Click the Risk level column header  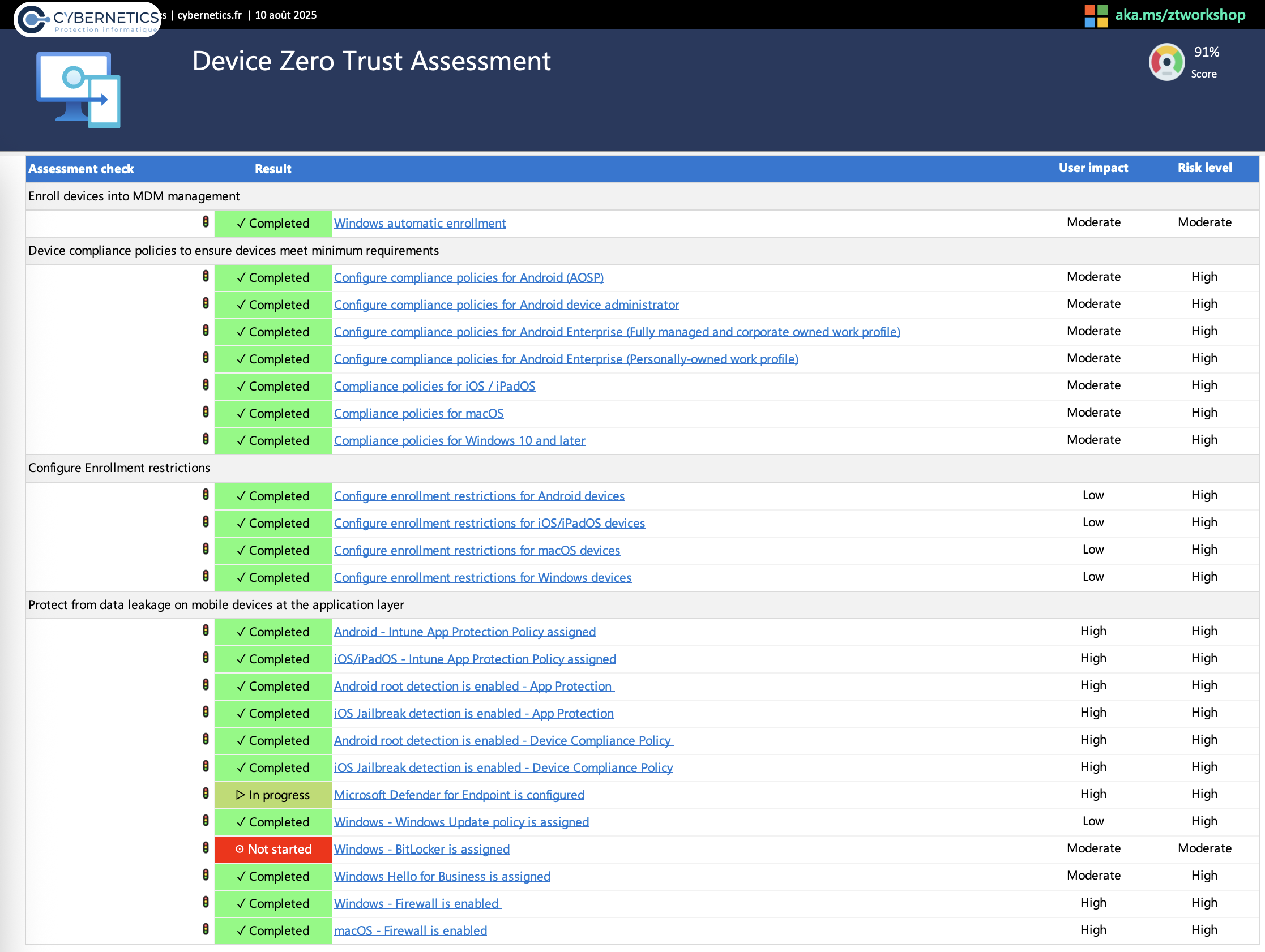point(1204,168)
